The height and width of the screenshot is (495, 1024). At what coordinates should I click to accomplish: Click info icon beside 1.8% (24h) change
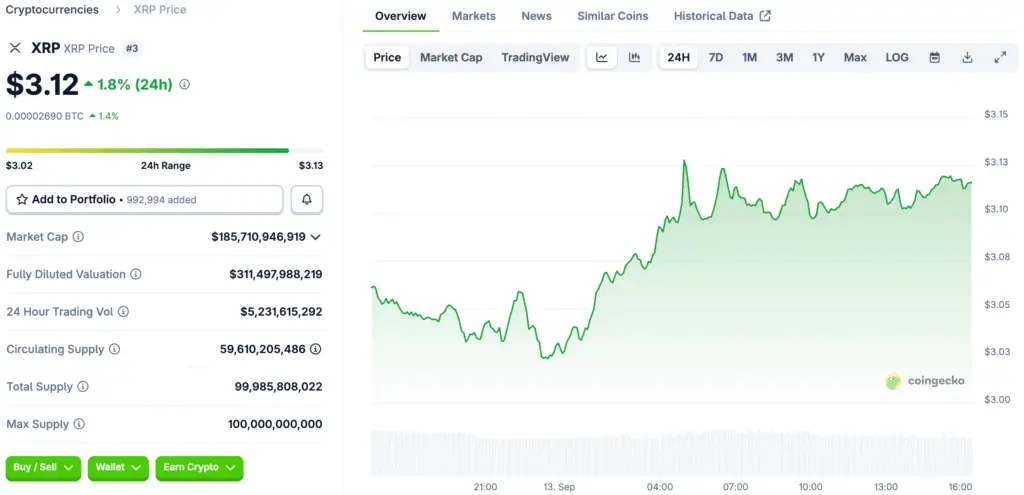pos(184,84)
